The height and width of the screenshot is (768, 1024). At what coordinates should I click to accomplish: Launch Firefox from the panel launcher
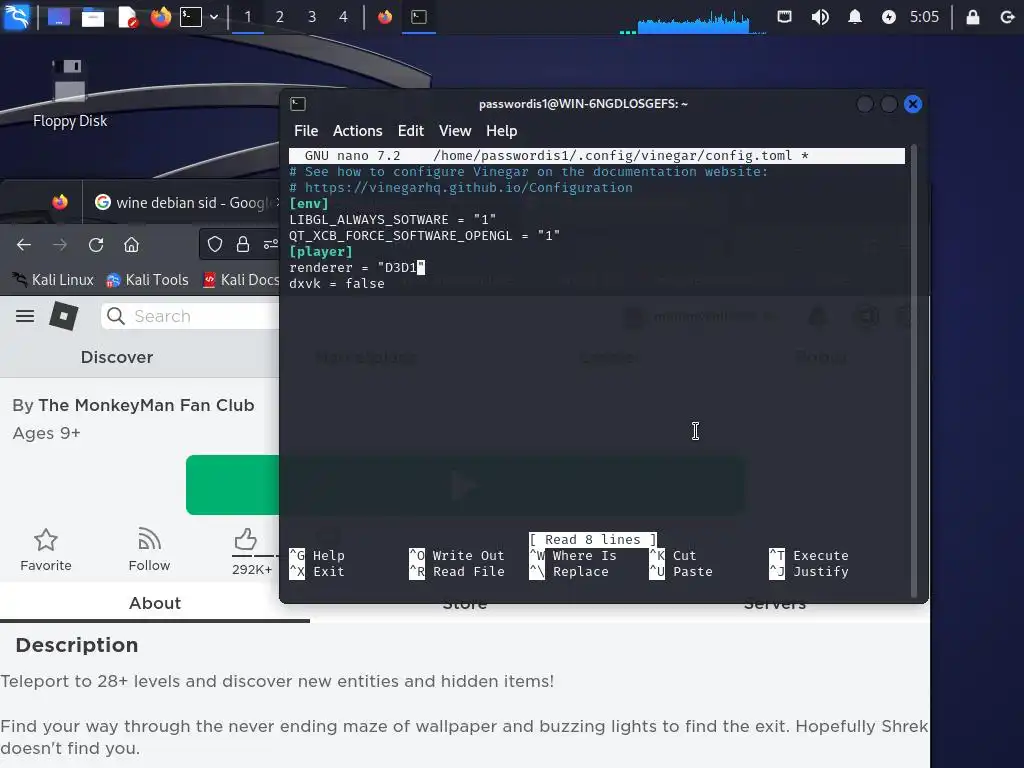(x=161, y=16)
